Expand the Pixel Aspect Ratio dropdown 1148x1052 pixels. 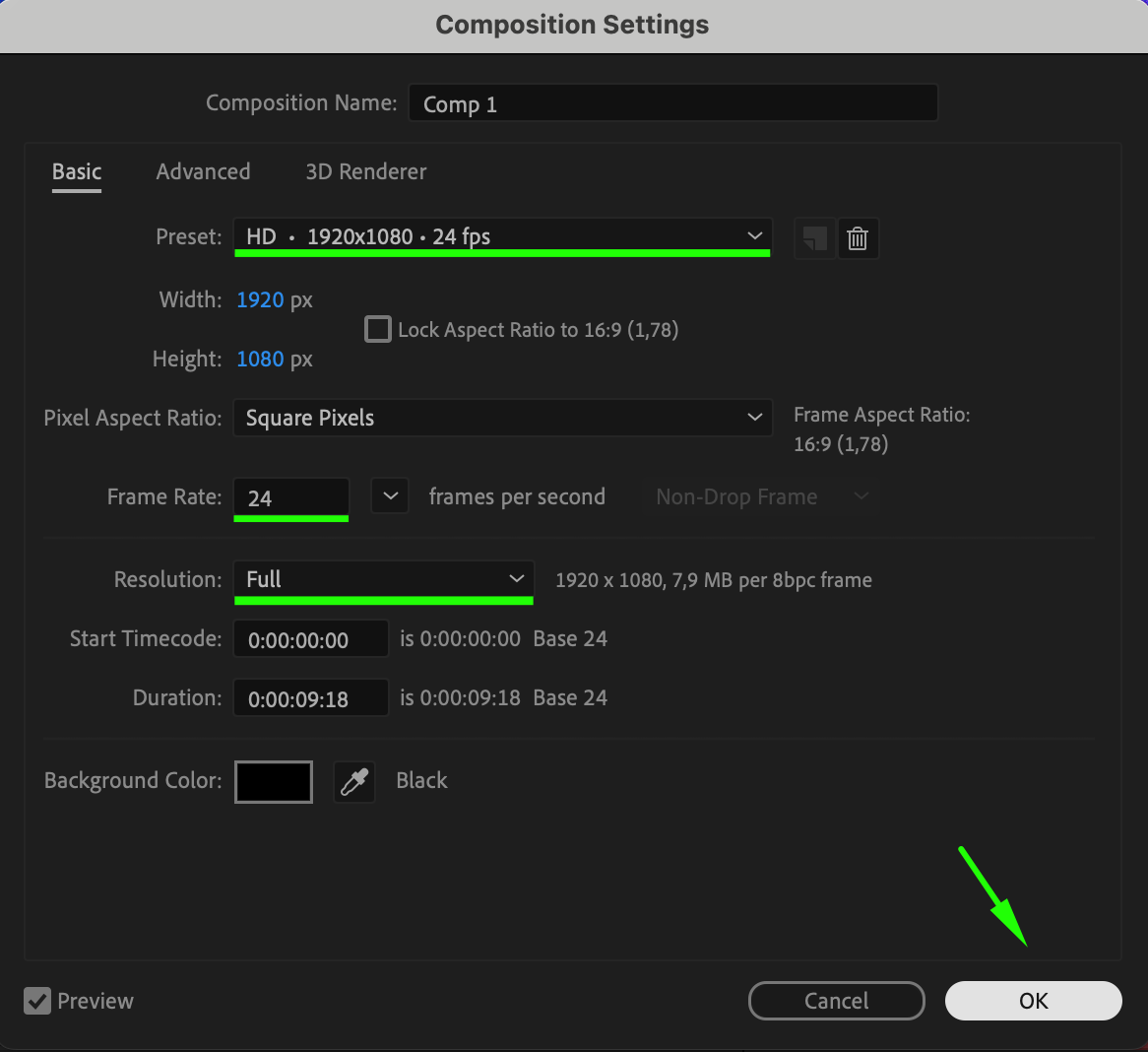[502, 418]
